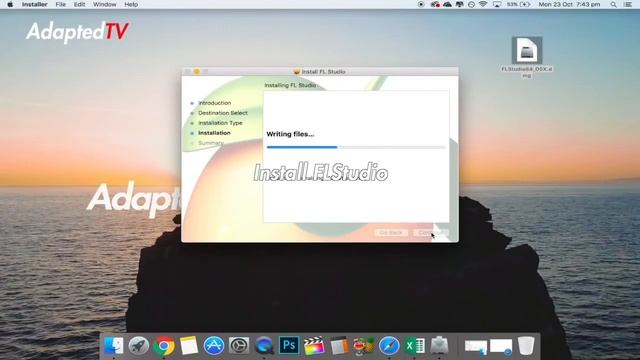Open System Preferences gear in dock
The height and width of the screenshot is (360, 640).
(x=239, y=346)
